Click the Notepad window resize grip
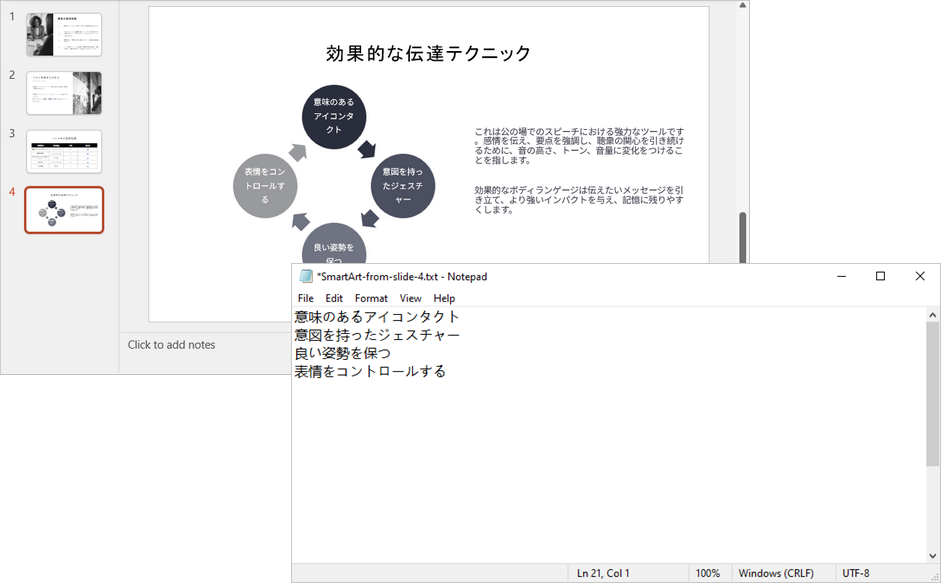The width and height of the screenshot is (941, 583). tap(934, 576)
